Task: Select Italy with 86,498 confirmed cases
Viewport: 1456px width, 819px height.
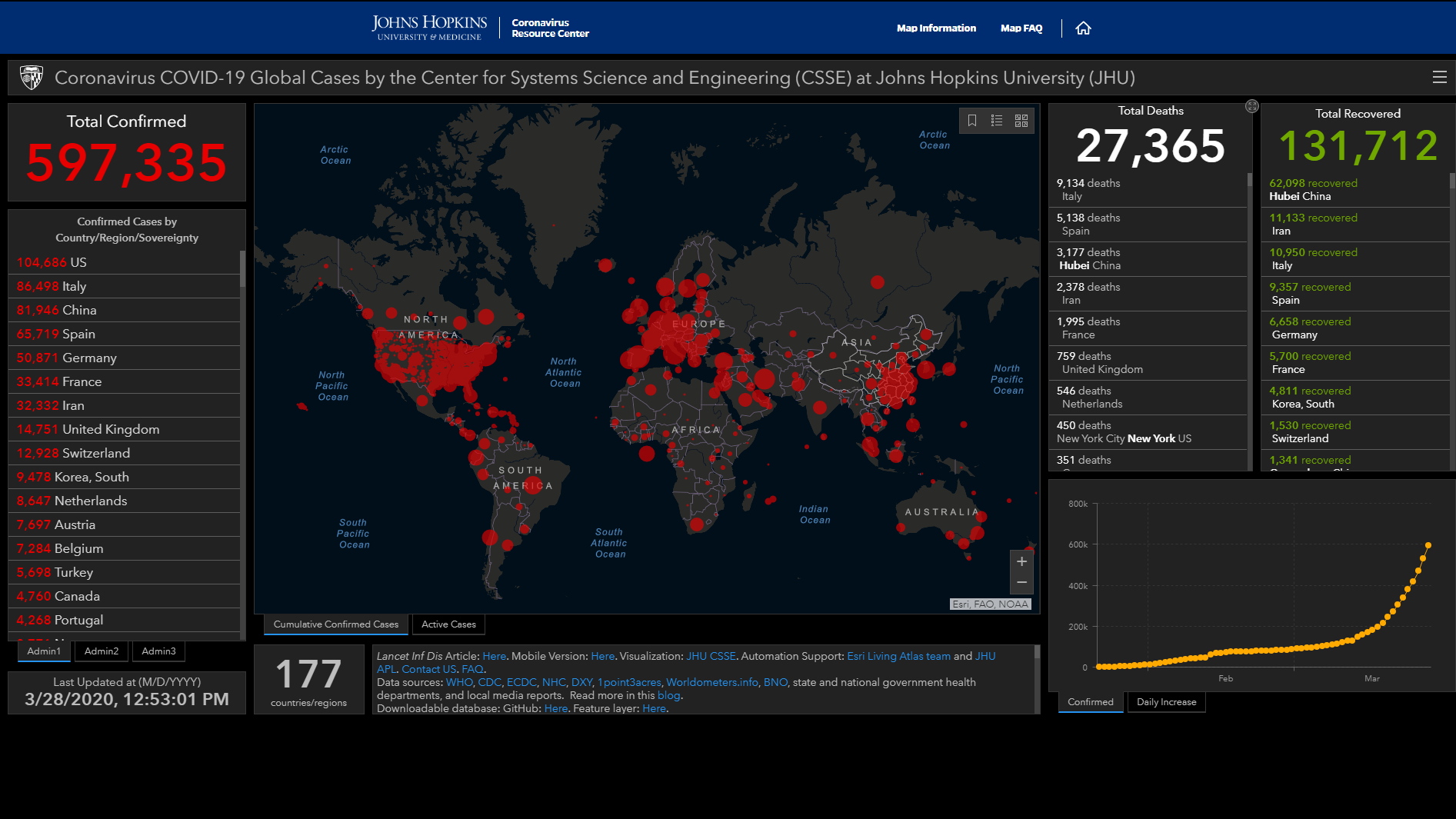Action: click(124, 286)
